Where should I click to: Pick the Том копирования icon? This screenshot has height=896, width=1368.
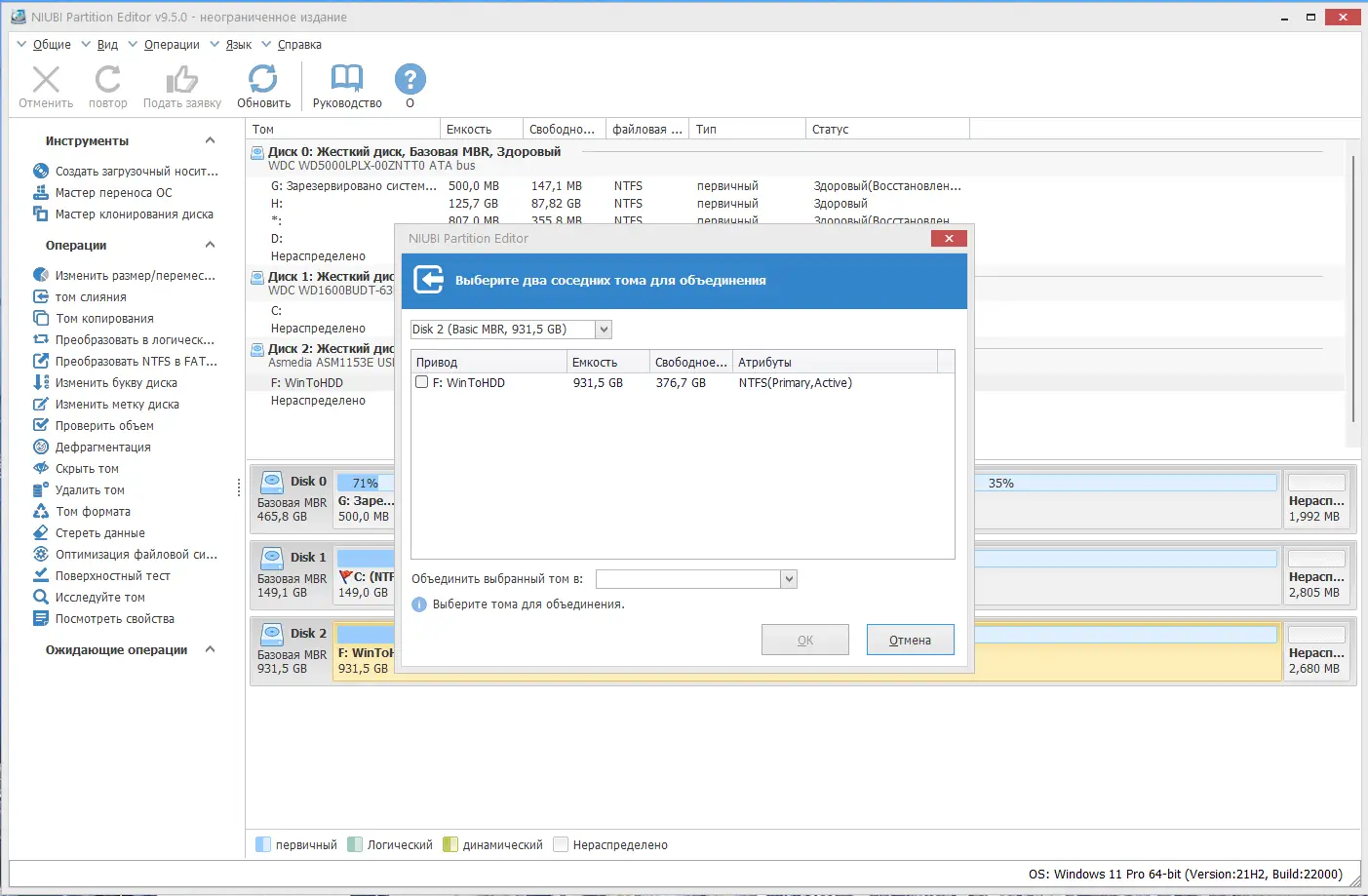[41, 318]
